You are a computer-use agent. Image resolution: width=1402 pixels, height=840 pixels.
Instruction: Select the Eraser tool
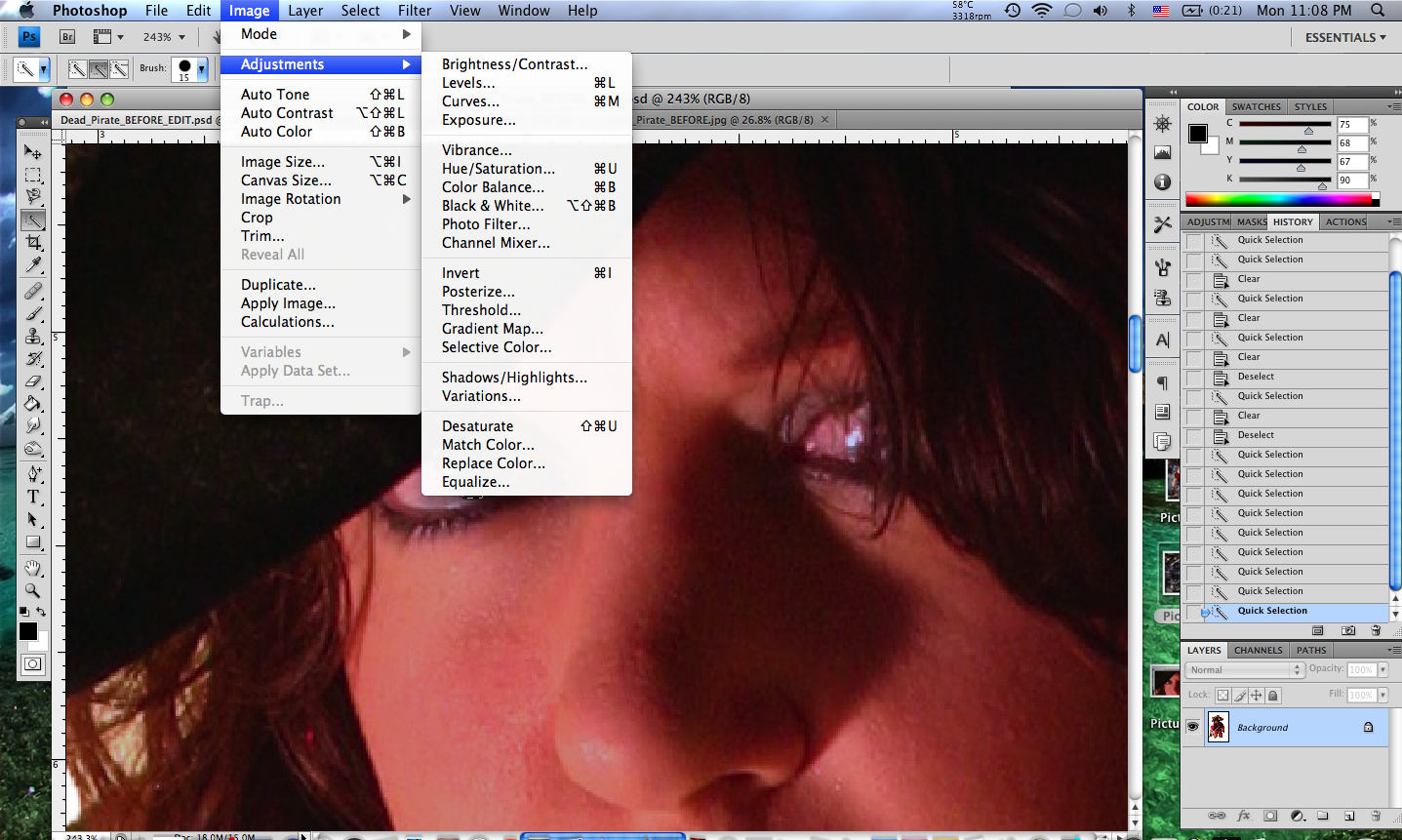tap(33, 380)
